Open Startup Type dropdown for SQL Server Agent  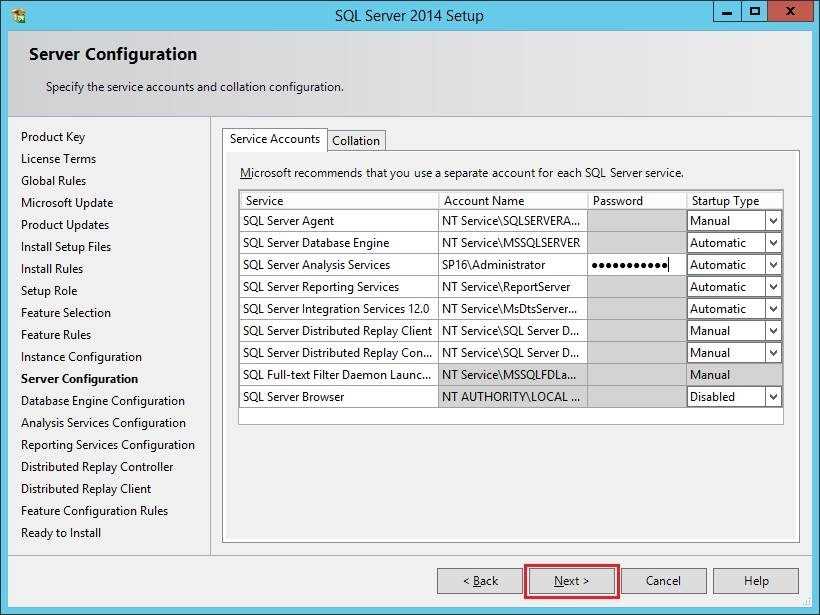click(773, 221)
